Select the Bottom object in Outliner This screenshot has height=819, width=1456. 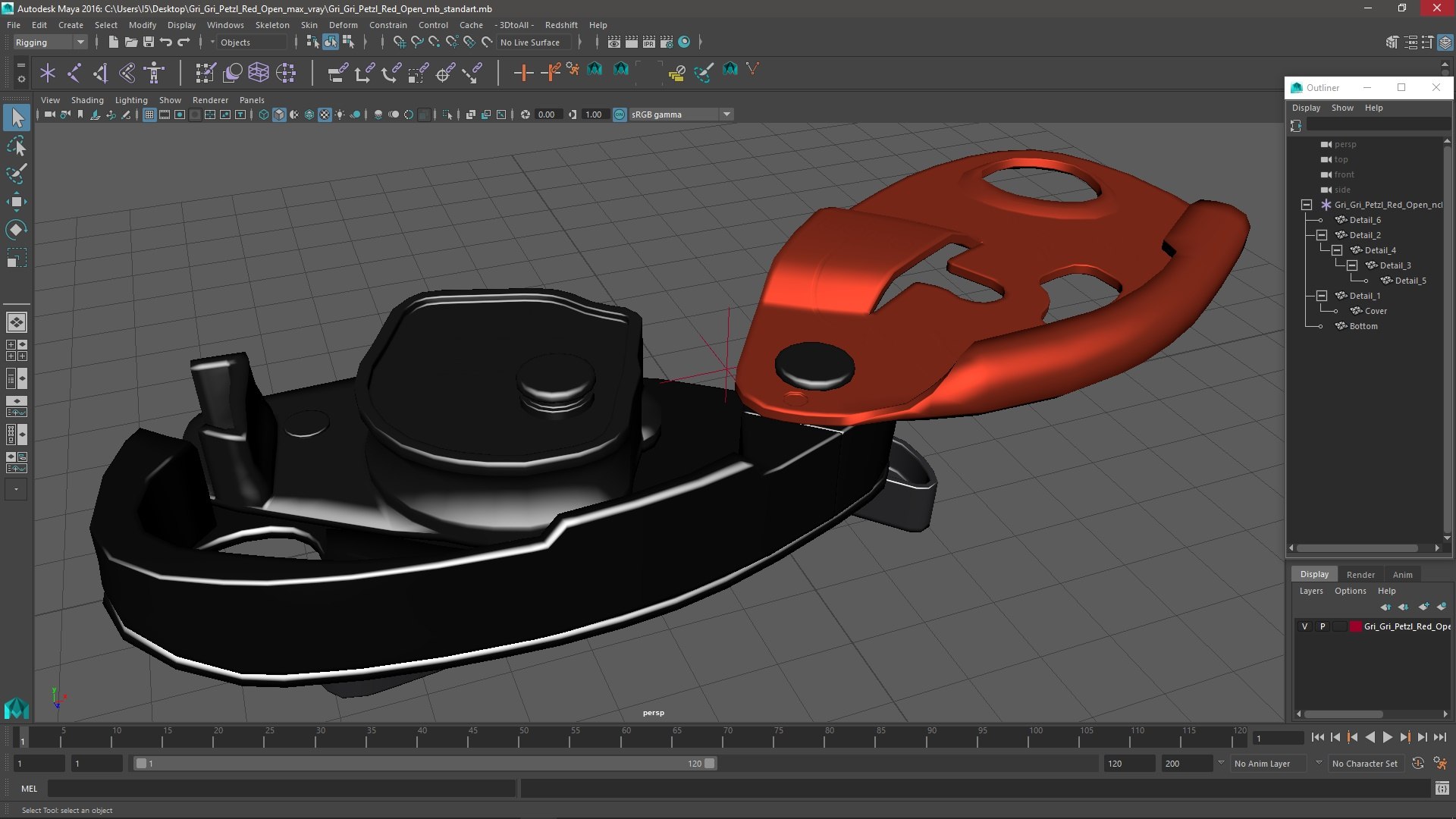coord(1363,326)
